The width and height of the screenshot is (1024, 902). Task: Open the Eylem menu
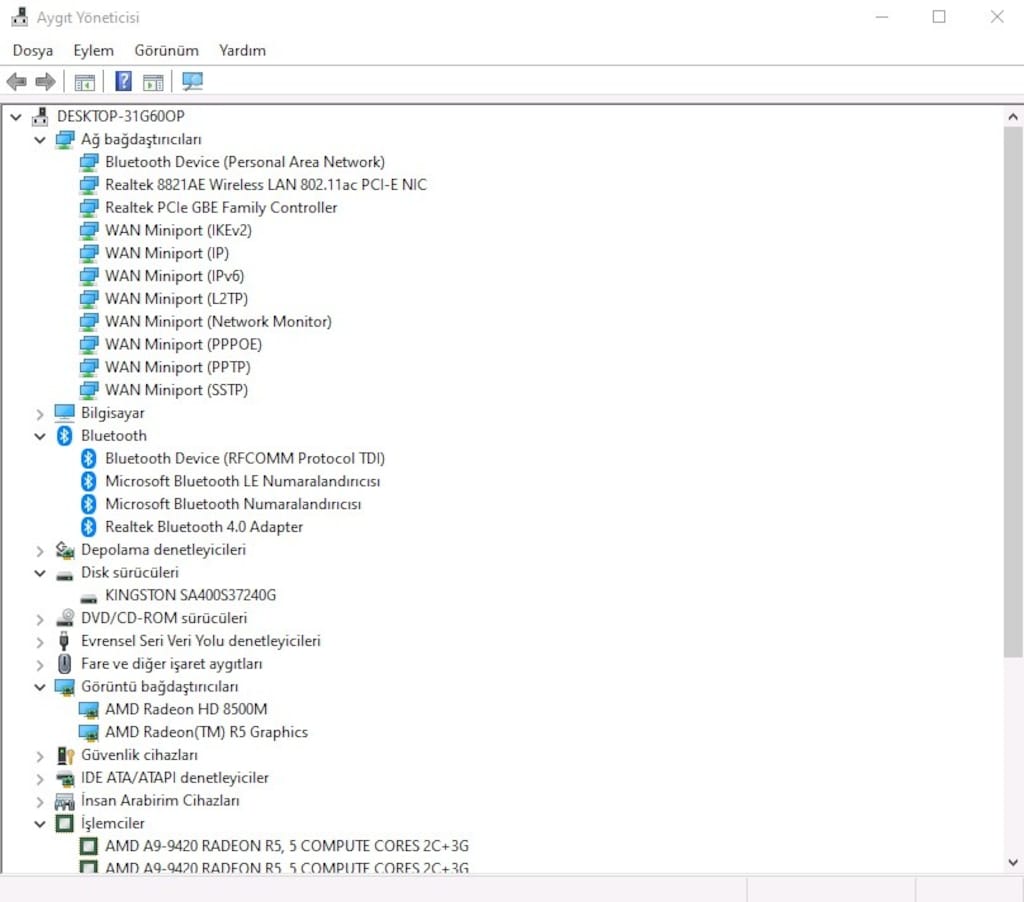pos(93,50)
